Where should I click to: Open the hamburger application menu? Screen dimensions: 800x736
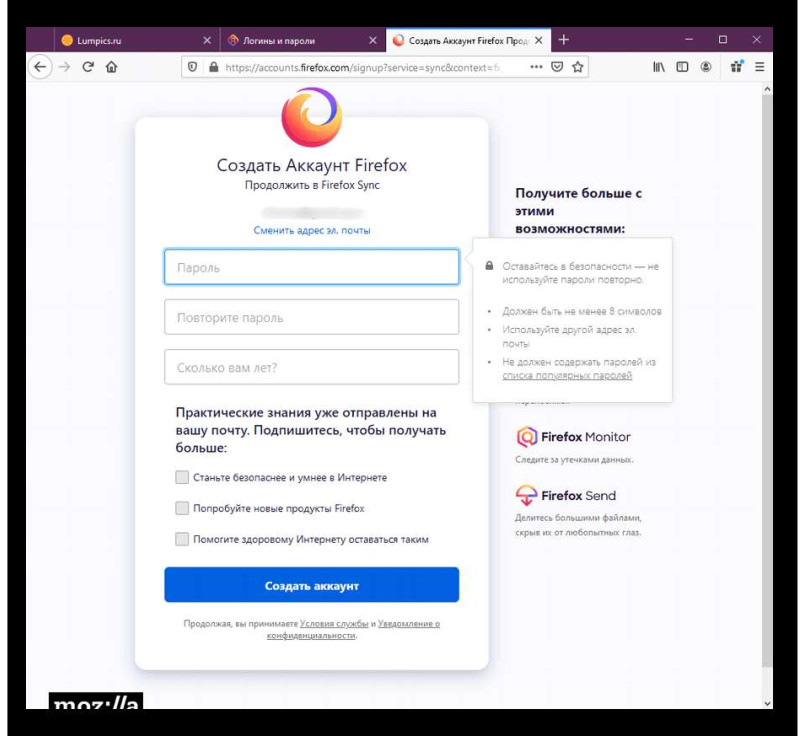point(760,67)
